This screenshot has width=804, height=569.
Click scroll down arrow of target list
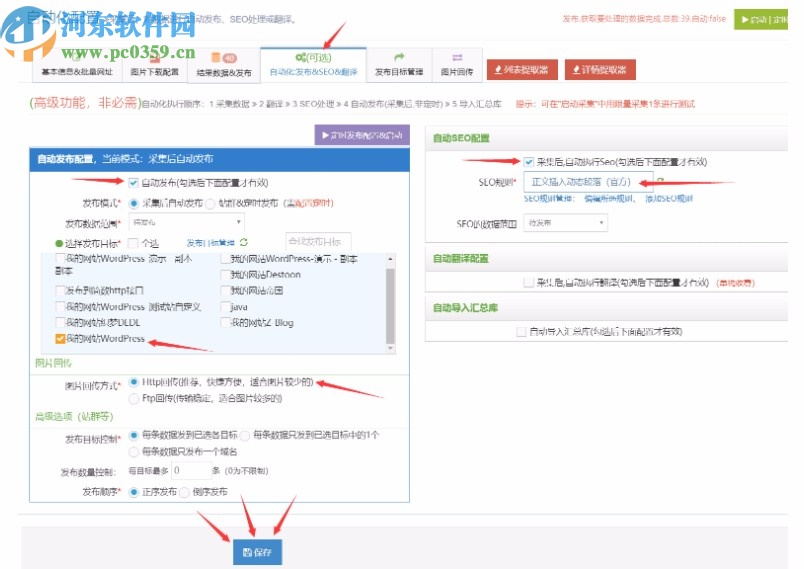click(390, 348)
